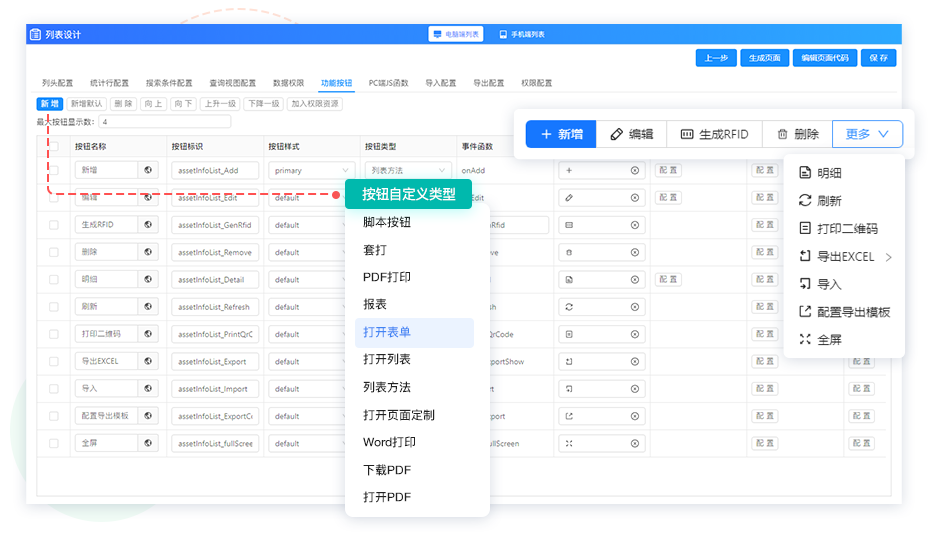940x540 pixels.
Task: Click the circle icon in the plus-sign icon field
Action: click(x=635, y=171)
